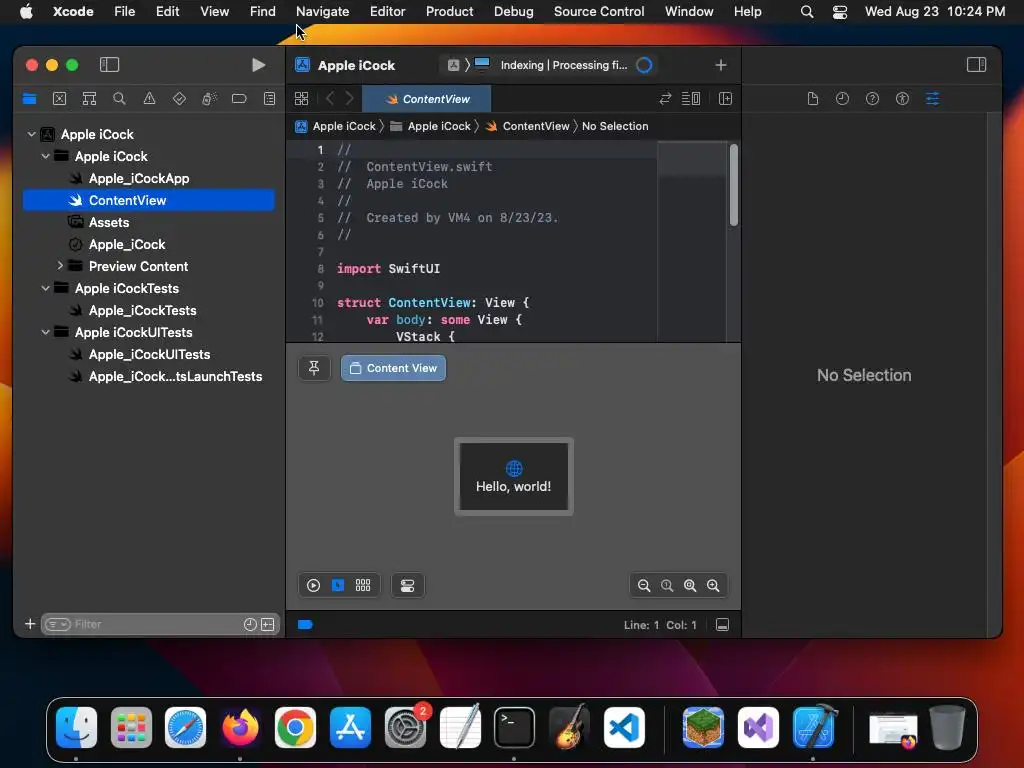Viewport: 1024px width, 768px height.
Task: Zoom preview to 100 percent
Action: tap(667, 586)
